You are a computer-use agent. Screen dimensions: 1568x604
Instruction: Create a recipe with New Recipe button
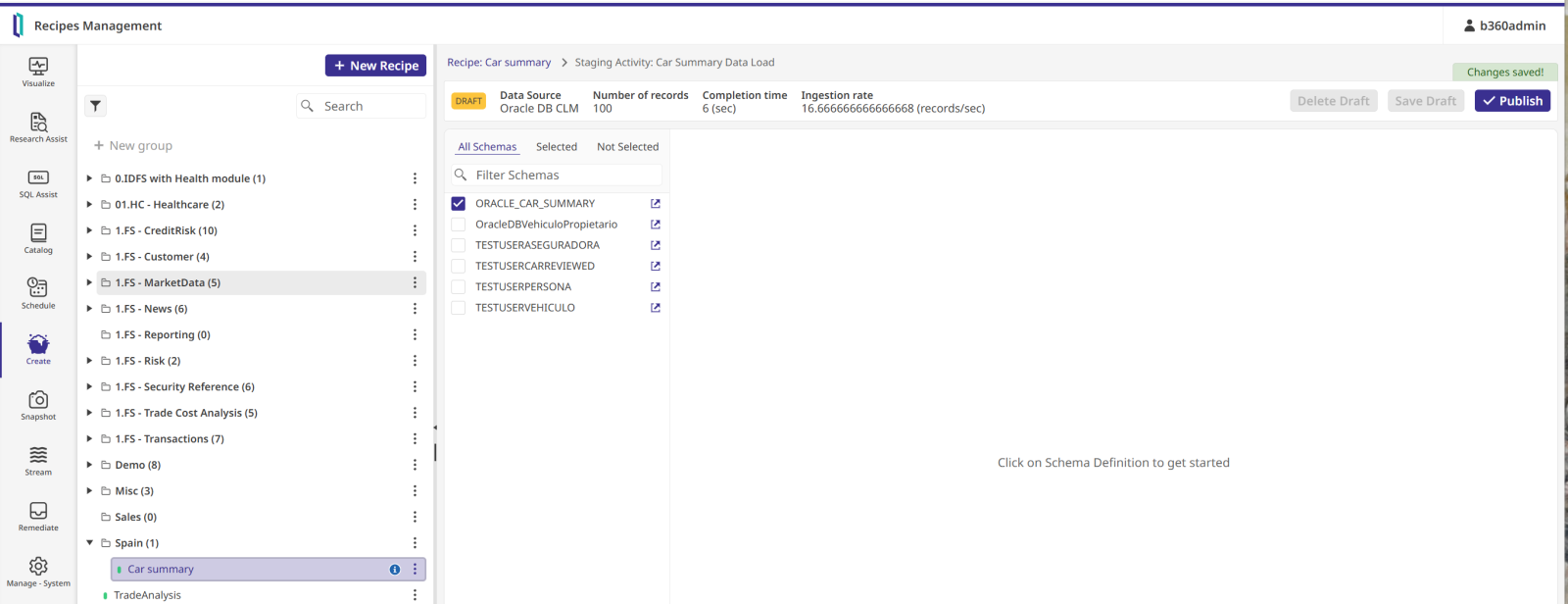375,66
